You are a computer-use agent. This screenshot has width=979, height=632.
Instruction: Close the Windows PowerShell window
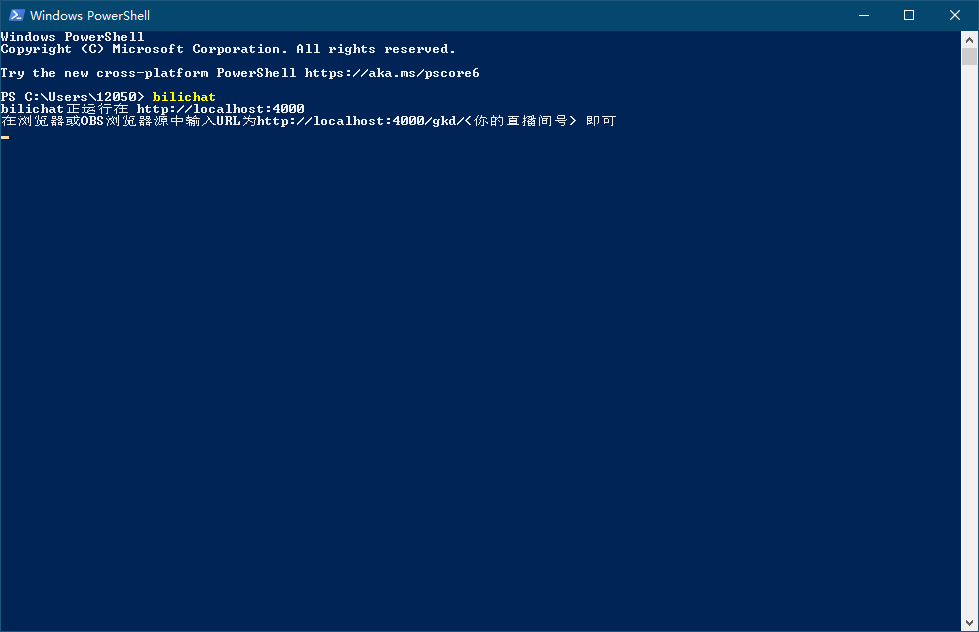(x=955, y=15)
